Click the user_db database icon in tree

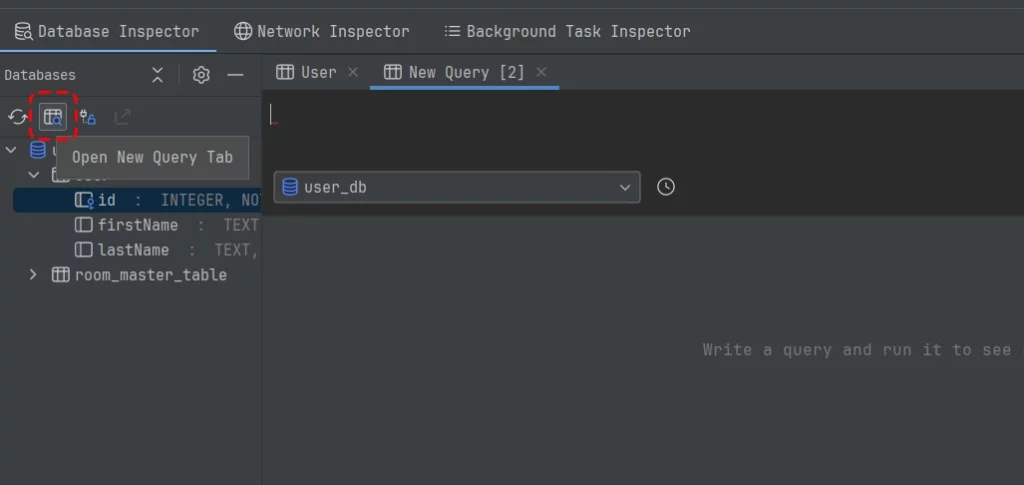[38, 150]
